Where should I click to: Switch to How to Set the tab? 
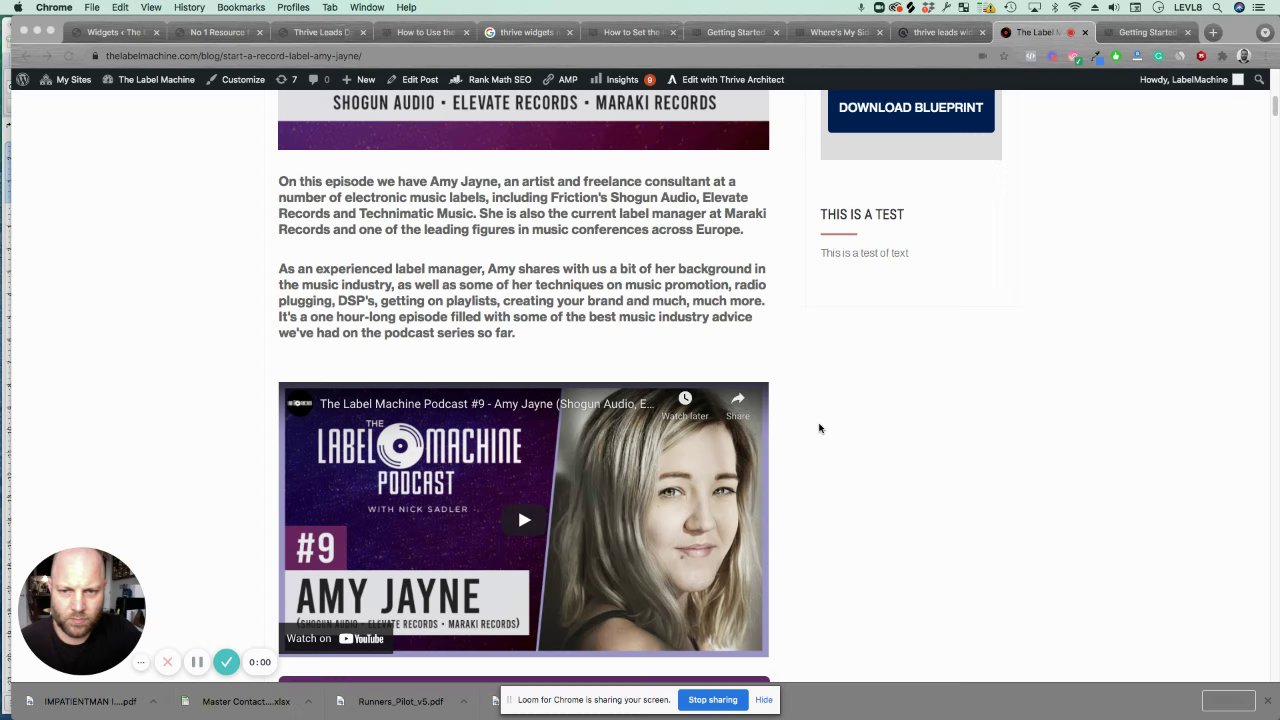tap(630, 32)
